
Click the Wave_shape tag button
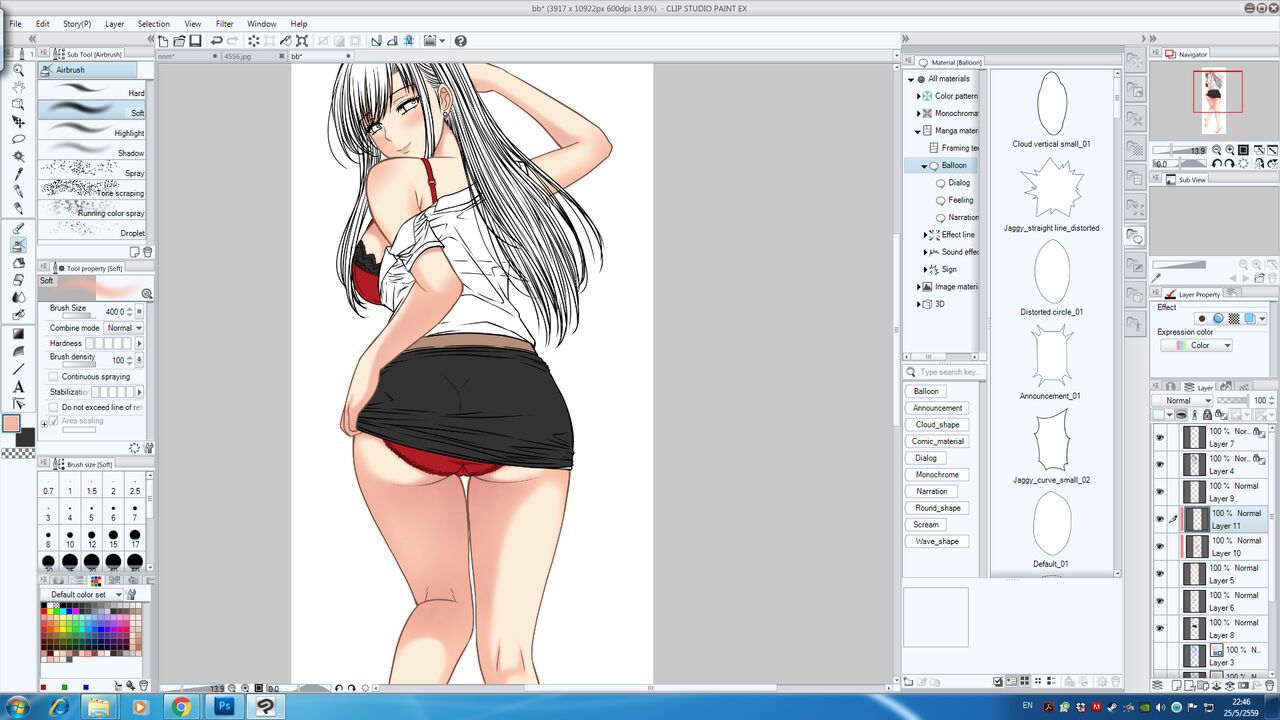pyautogui.click(x=937, y=541)
